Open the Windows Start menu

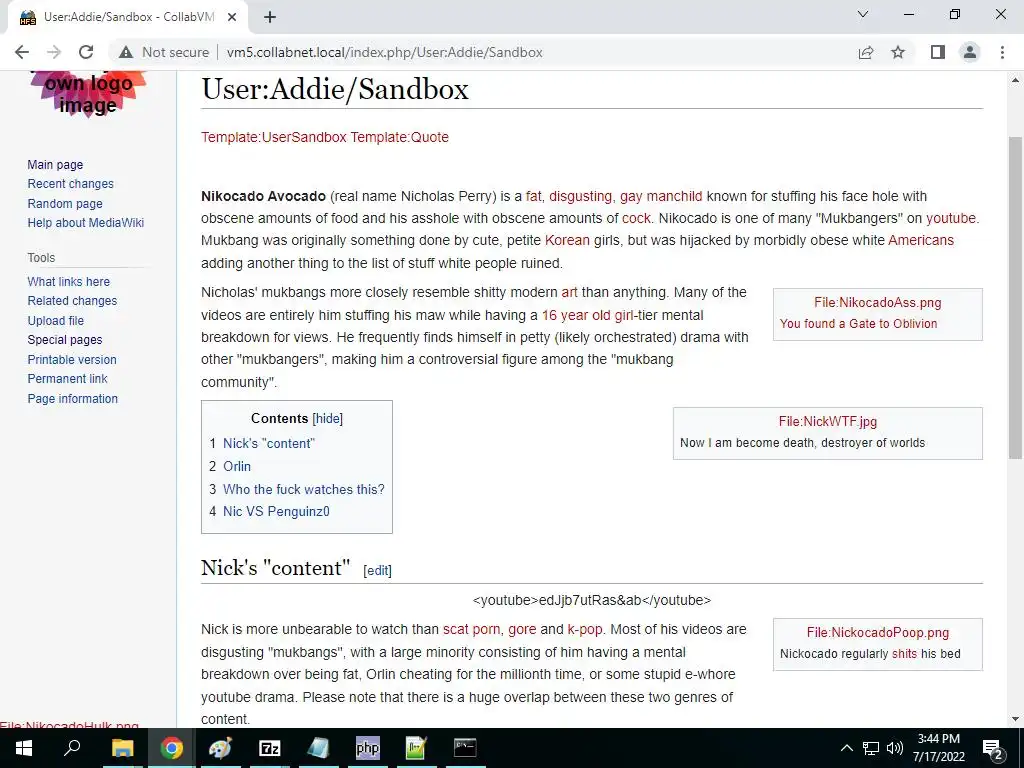(x=24, y=748)
